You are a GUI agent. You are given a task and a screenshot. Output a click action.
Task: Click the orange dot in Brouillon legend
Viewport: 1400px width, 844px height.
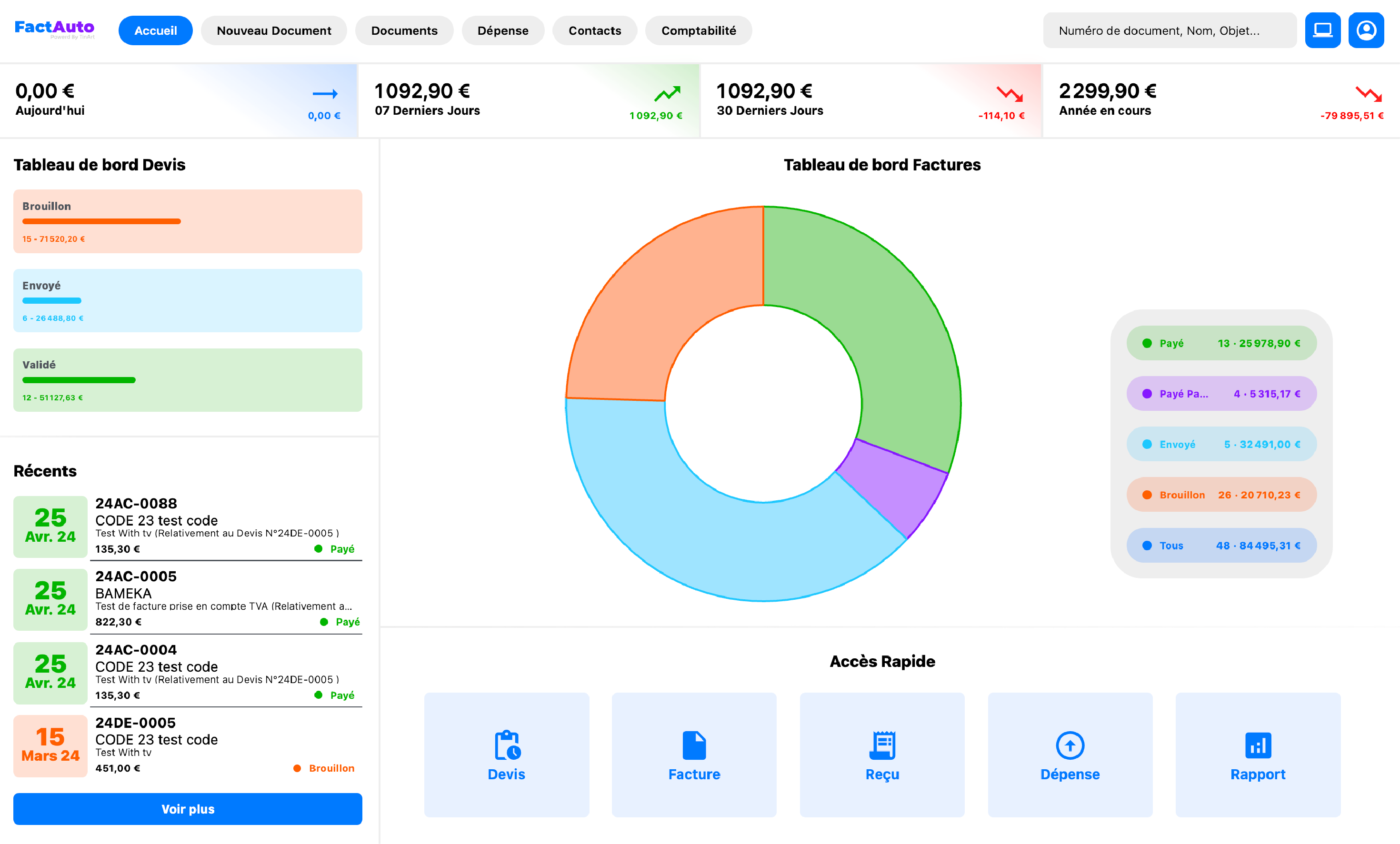pyautogui.click(x=1147, y=495)
